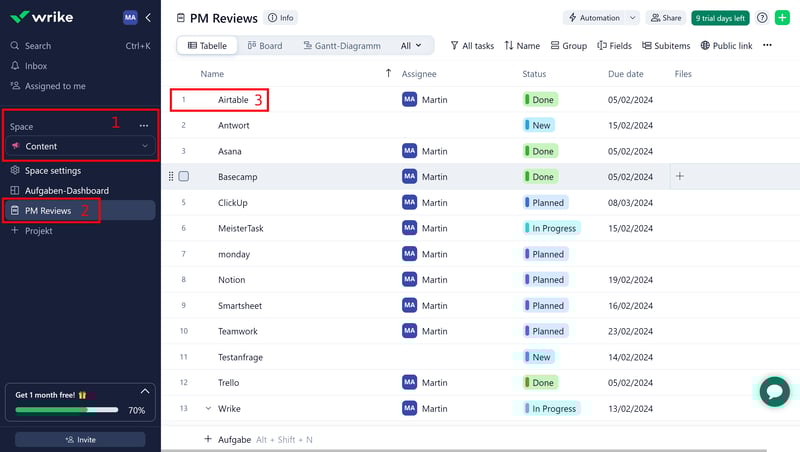Open the All tasks filter
800x452 pixels.
(x=472, y=45)
